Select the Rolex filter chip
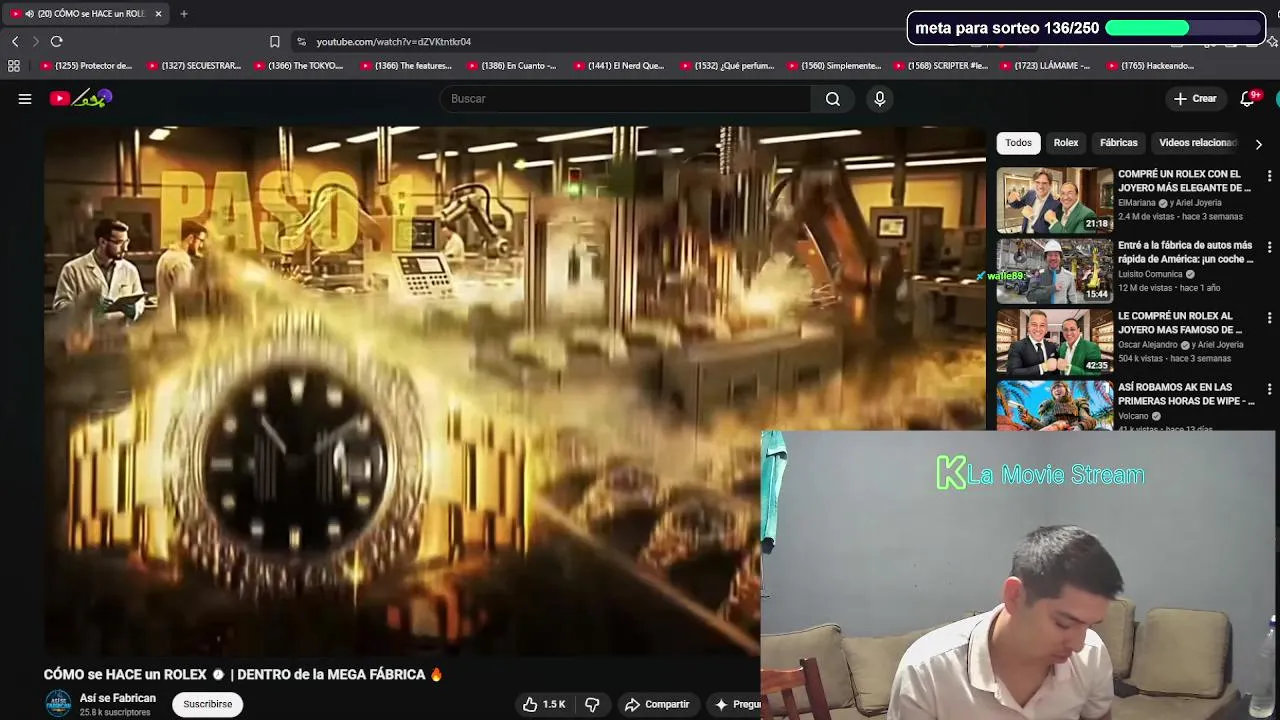The height and width of the screenshot is (720, 1280). coord(1066,143)
